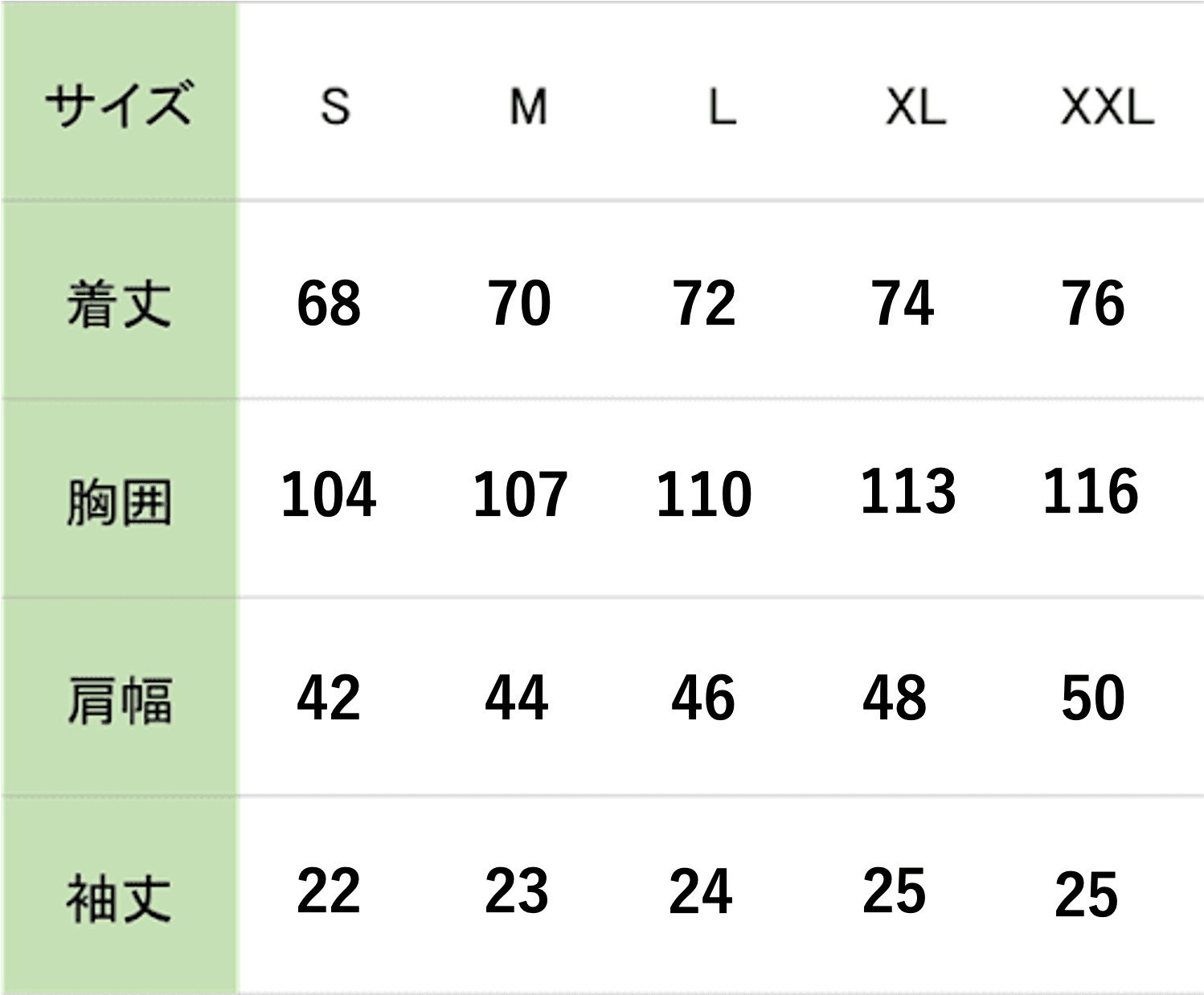1204x995 pixels.
Task: Click the 68 value for size S
Action: coord(329,304)
